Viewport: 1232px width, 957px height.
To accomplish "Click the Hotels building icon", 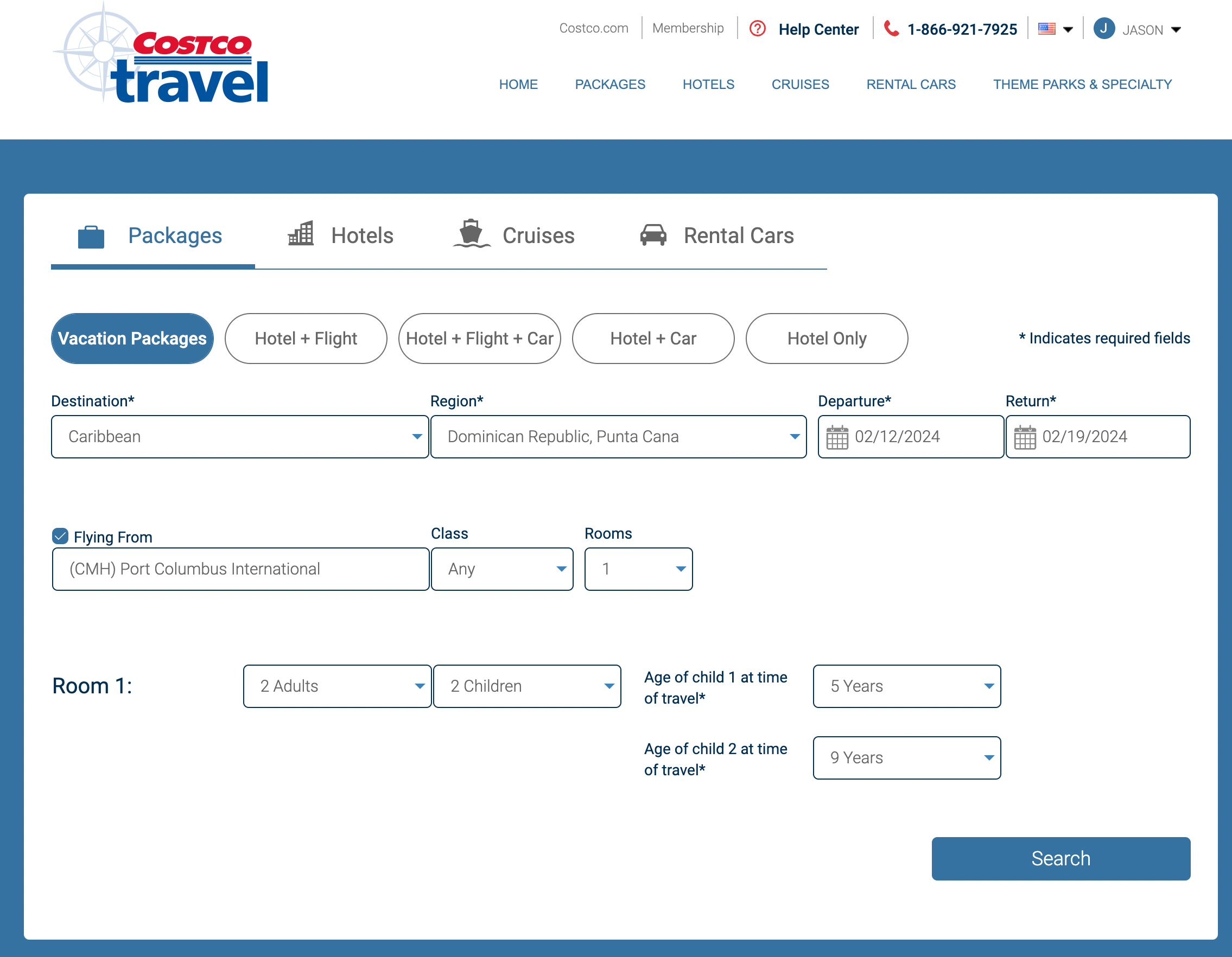I will click(x=302, y=234).
